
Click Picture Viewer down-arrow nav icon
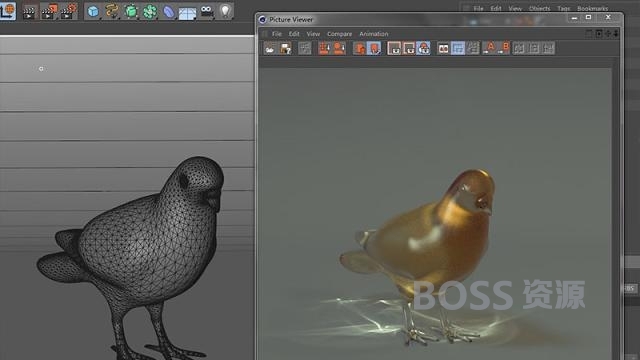pos(616,34)
